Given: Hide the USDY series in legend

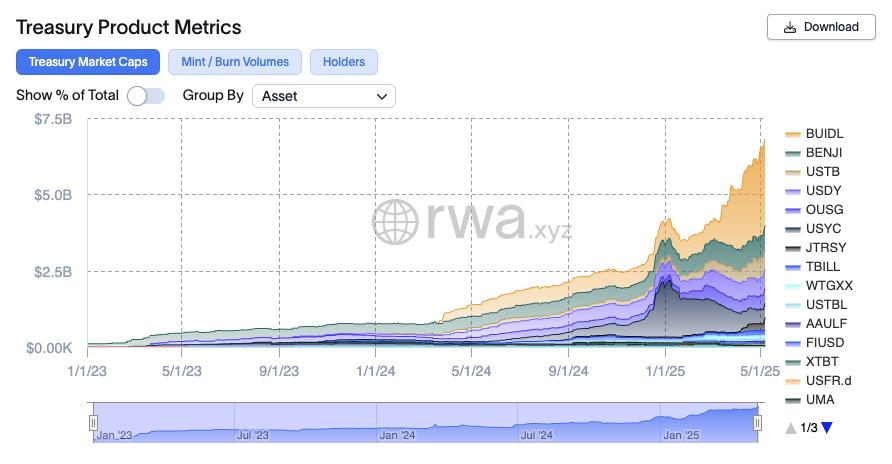Looking at the screenshot, I should pos(793,191).
